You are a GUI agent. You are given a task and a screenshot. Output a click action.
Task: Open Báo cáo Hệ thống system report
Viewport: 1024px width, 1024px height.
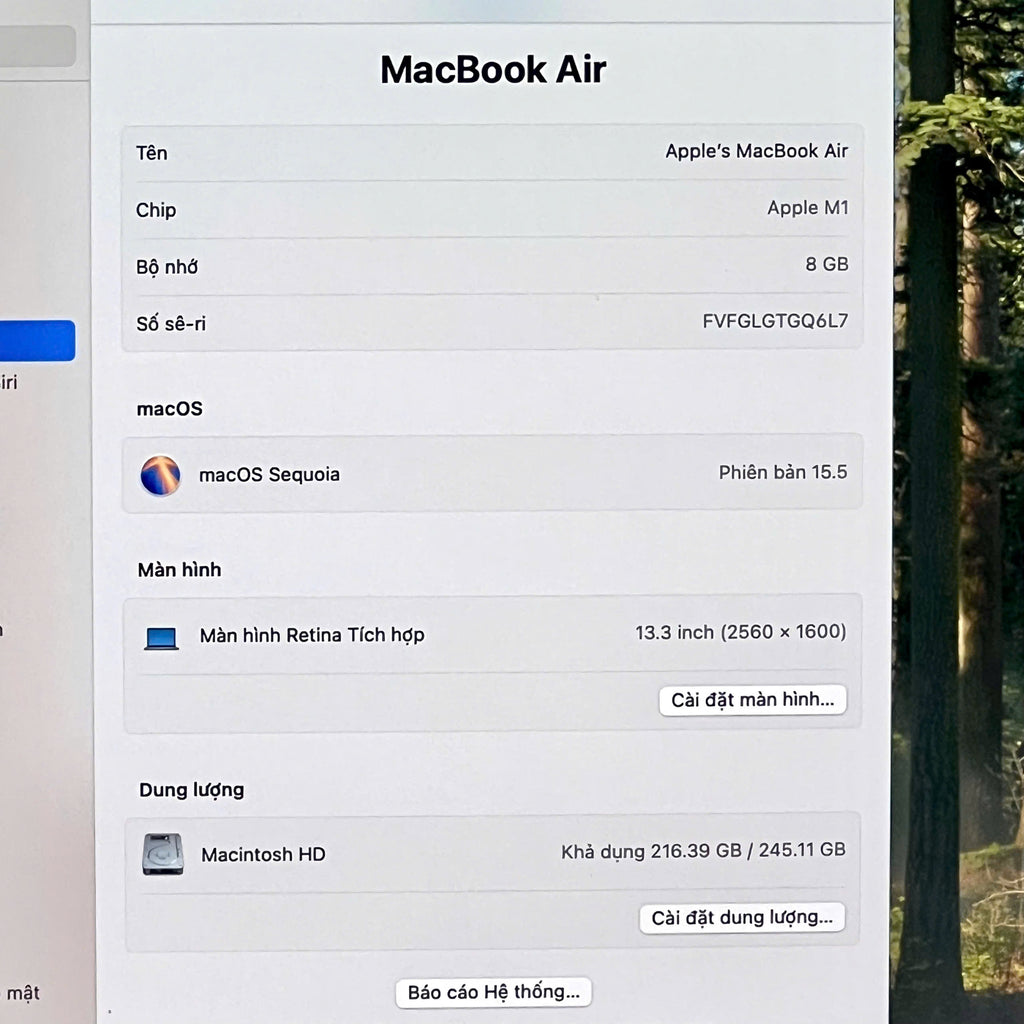coord(493,992)
